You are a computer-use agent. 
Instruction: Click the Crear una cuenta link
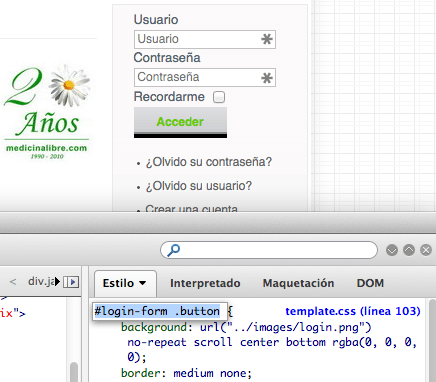pos(191,208)
